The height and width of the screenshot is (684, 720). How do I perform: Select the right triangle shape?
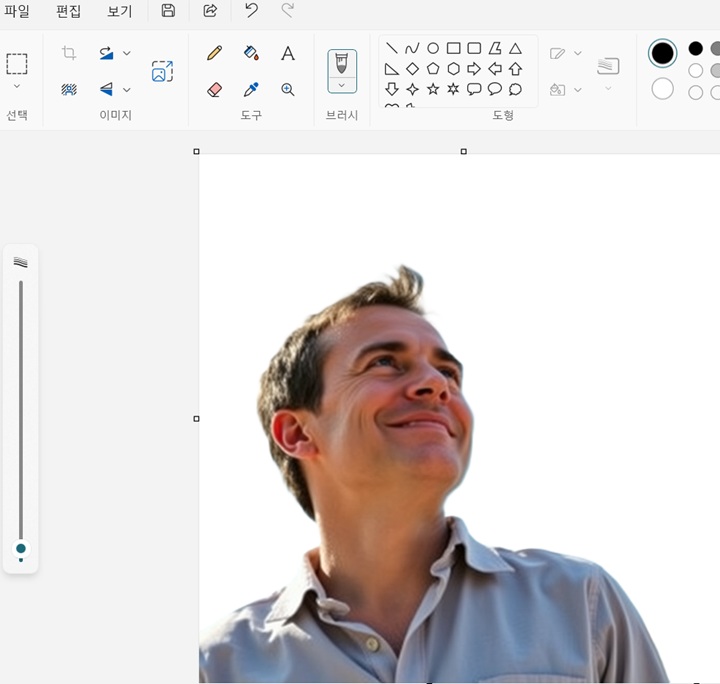392,69
